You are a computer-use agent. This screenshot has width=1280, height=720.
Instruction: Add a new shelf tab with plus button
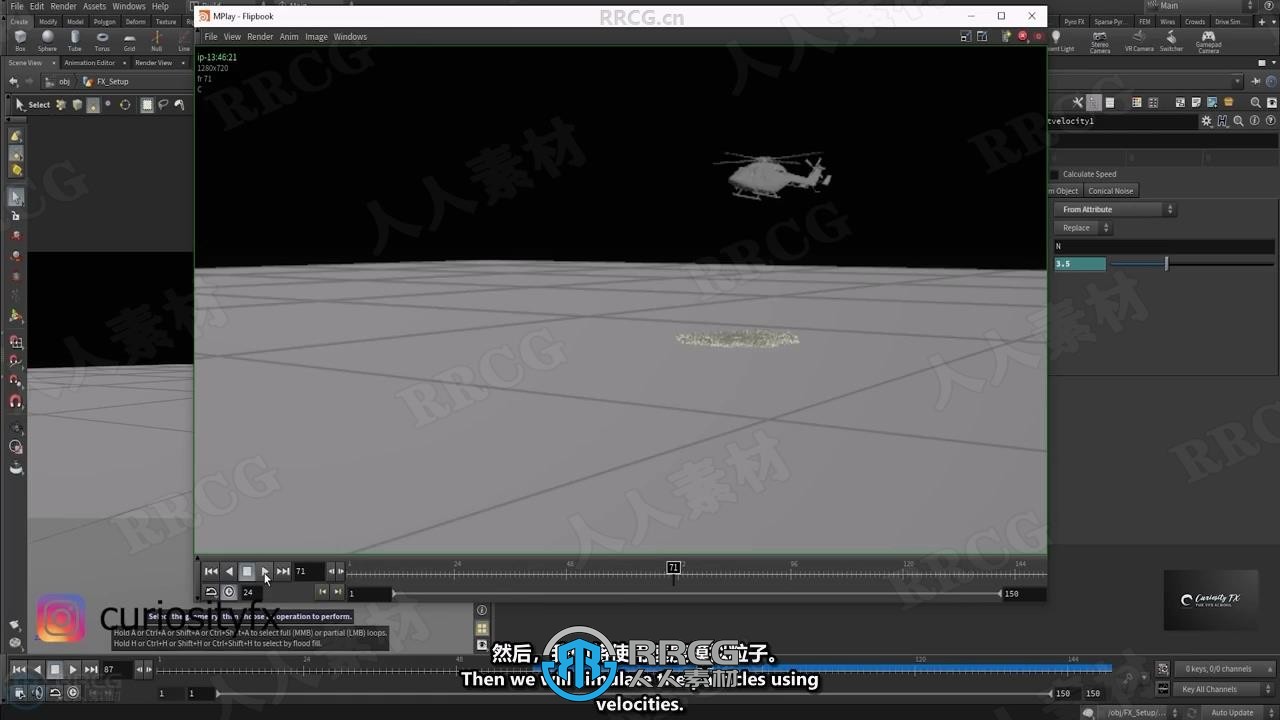(1263, 21)
